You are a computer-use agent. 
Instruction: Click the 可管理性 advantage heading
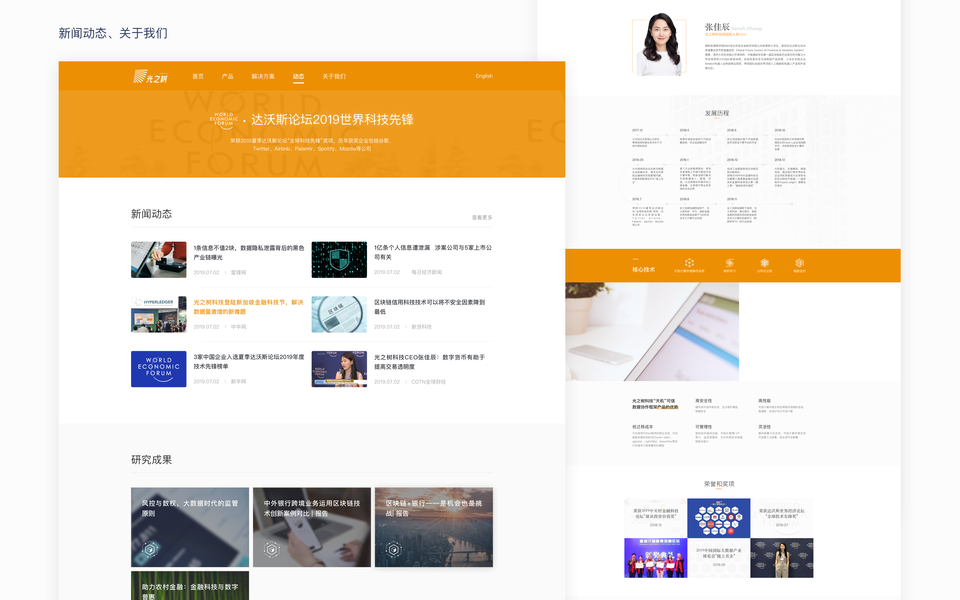tap(703, 427)
